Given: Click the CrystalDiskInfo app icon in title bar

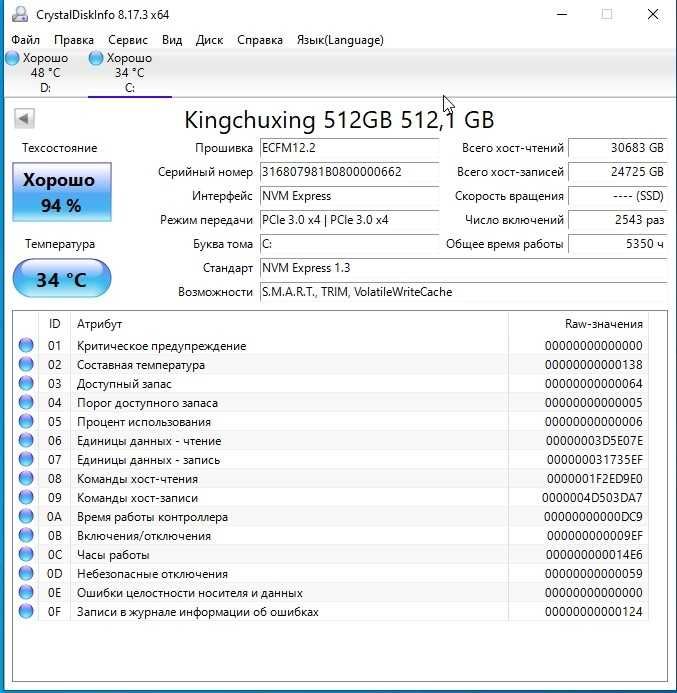Looking at the screenshot, I should coord(19,14).
